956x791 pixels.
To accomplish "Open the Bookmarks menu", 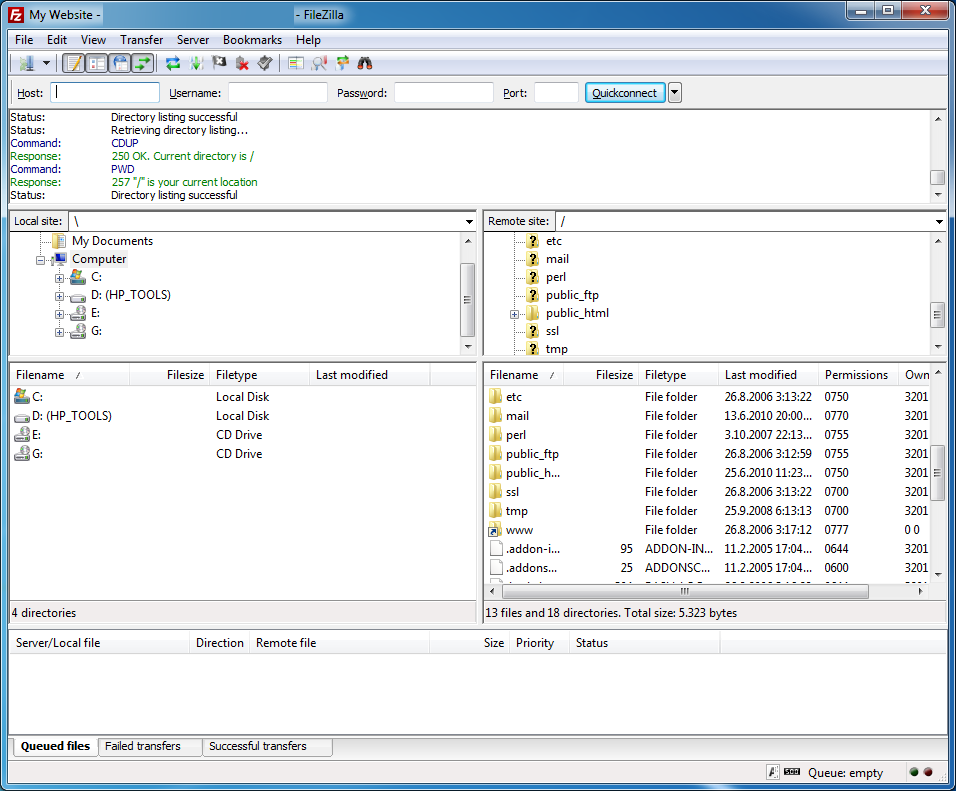I will [x=252, y=40].
